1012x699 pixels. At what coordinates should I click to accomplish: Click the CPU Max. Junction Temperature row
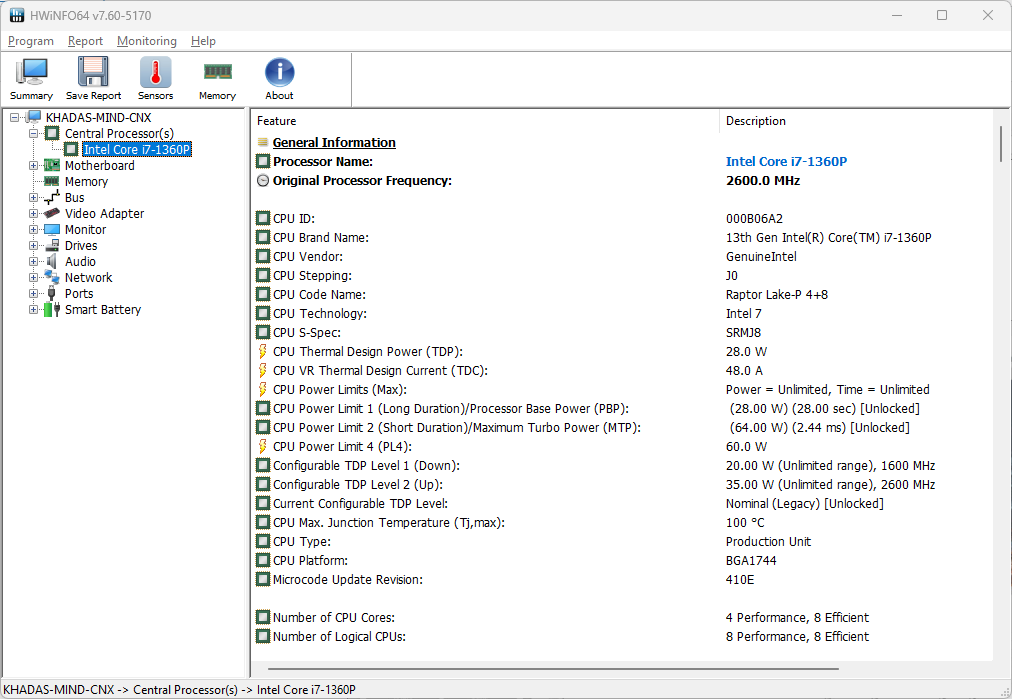(x=622, y=523)
